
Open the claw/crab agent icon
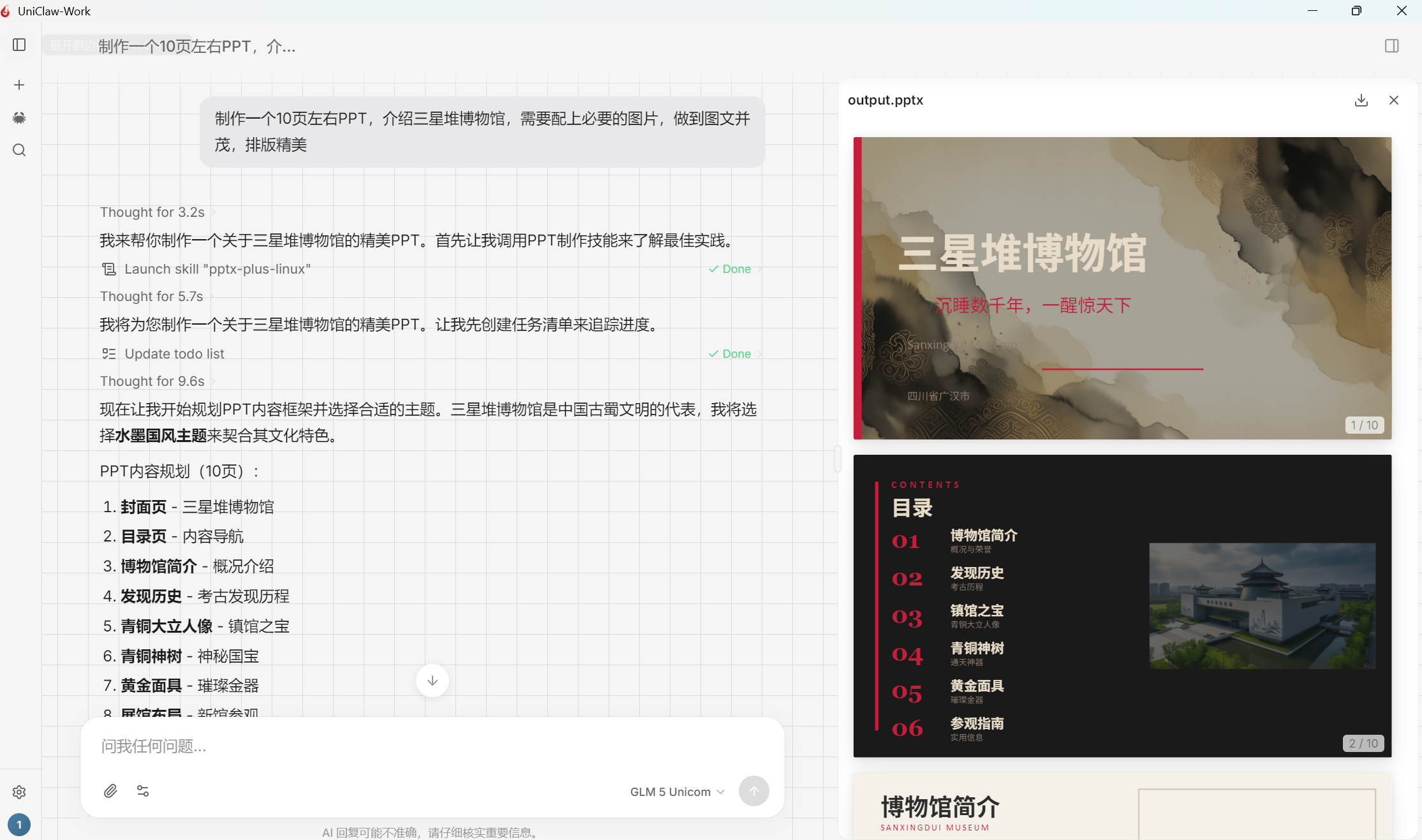19,117
